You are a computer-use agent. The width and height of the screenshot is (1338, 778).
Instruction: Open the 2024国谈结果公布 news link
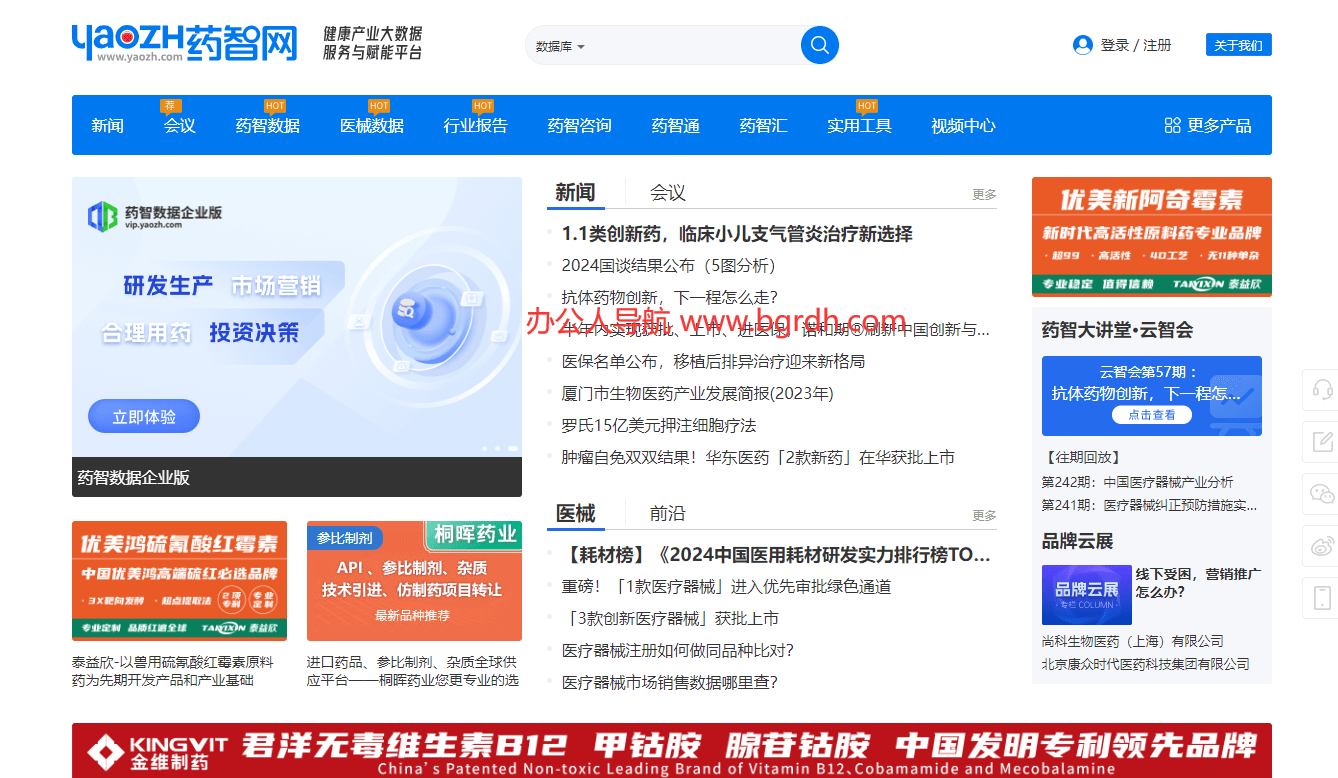[668, 265]
